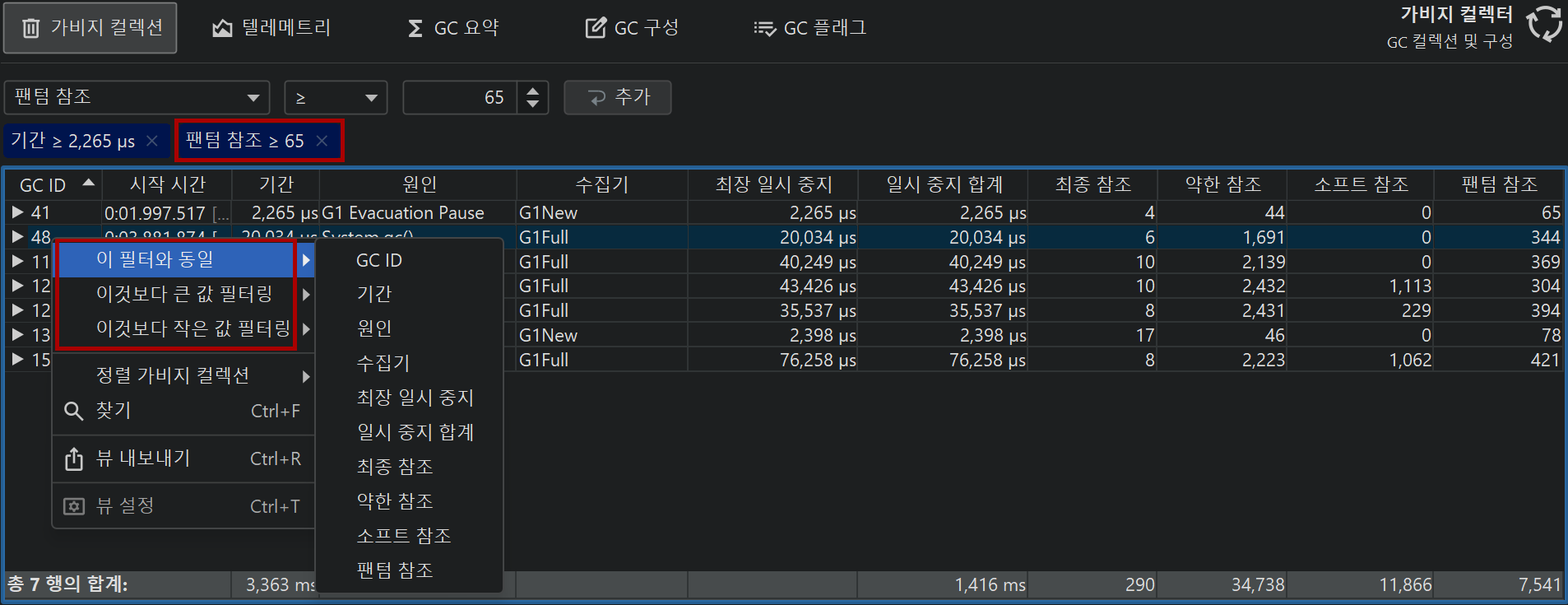Open the 팬텀 참조 column dropdown
Screen dimensions: 1568x605
point(253,98)
